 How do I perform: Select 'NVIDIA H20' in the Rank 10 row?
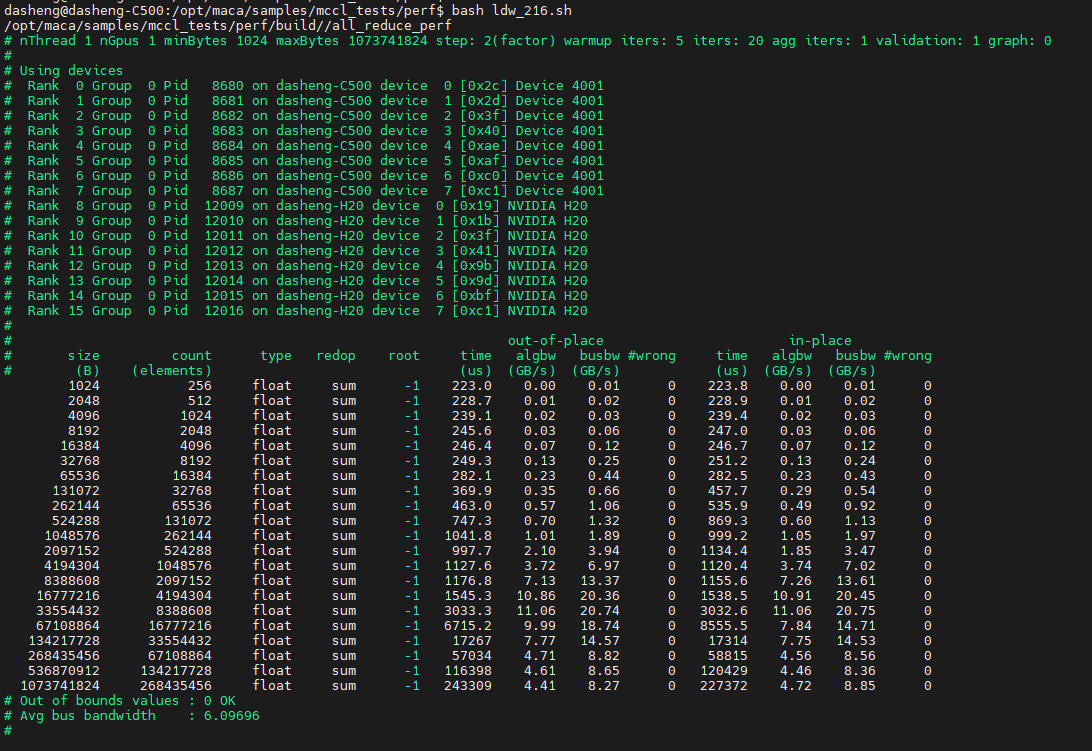click(547, 236)
